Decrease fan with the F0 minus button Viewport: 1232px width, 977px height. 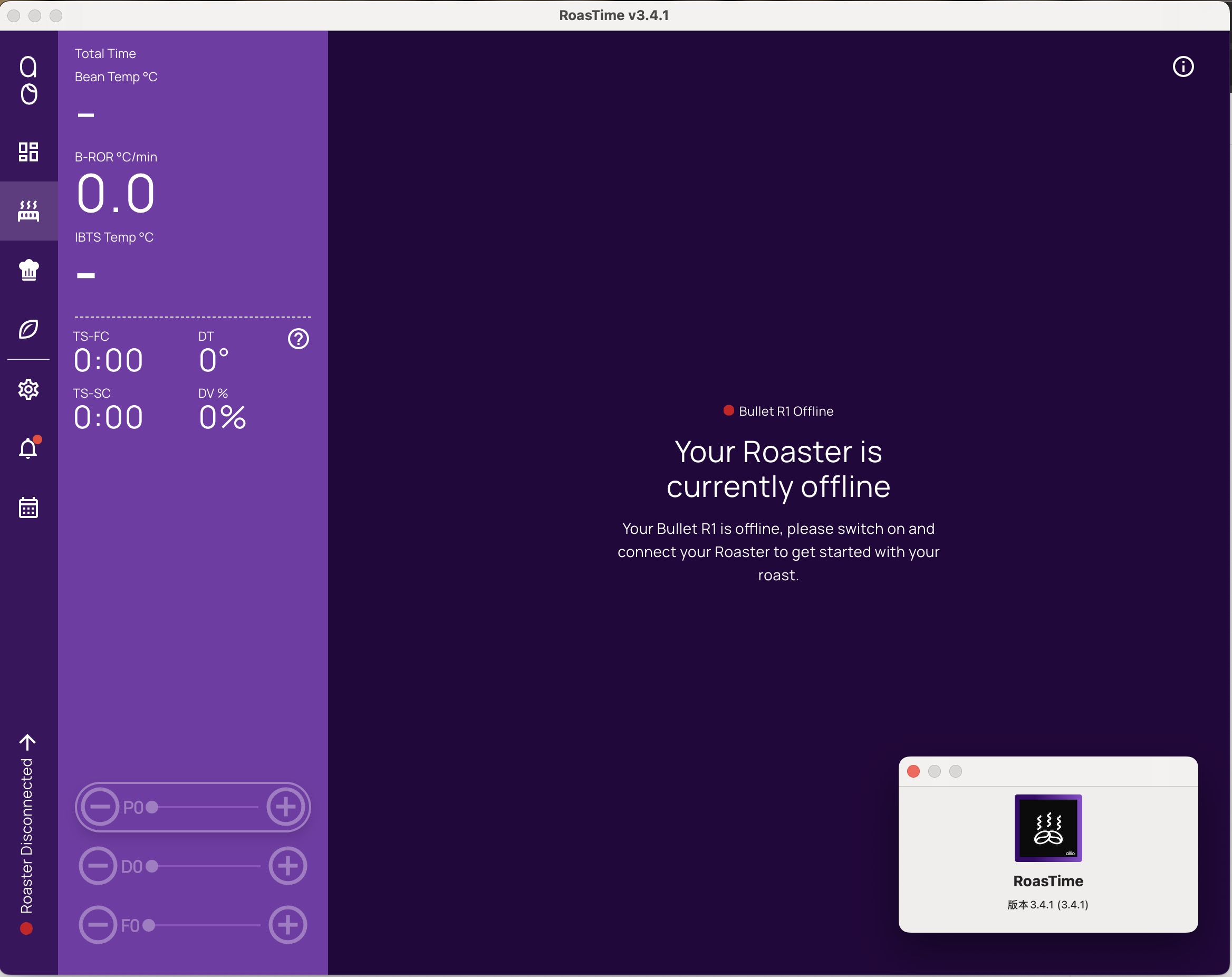point(98,925)
